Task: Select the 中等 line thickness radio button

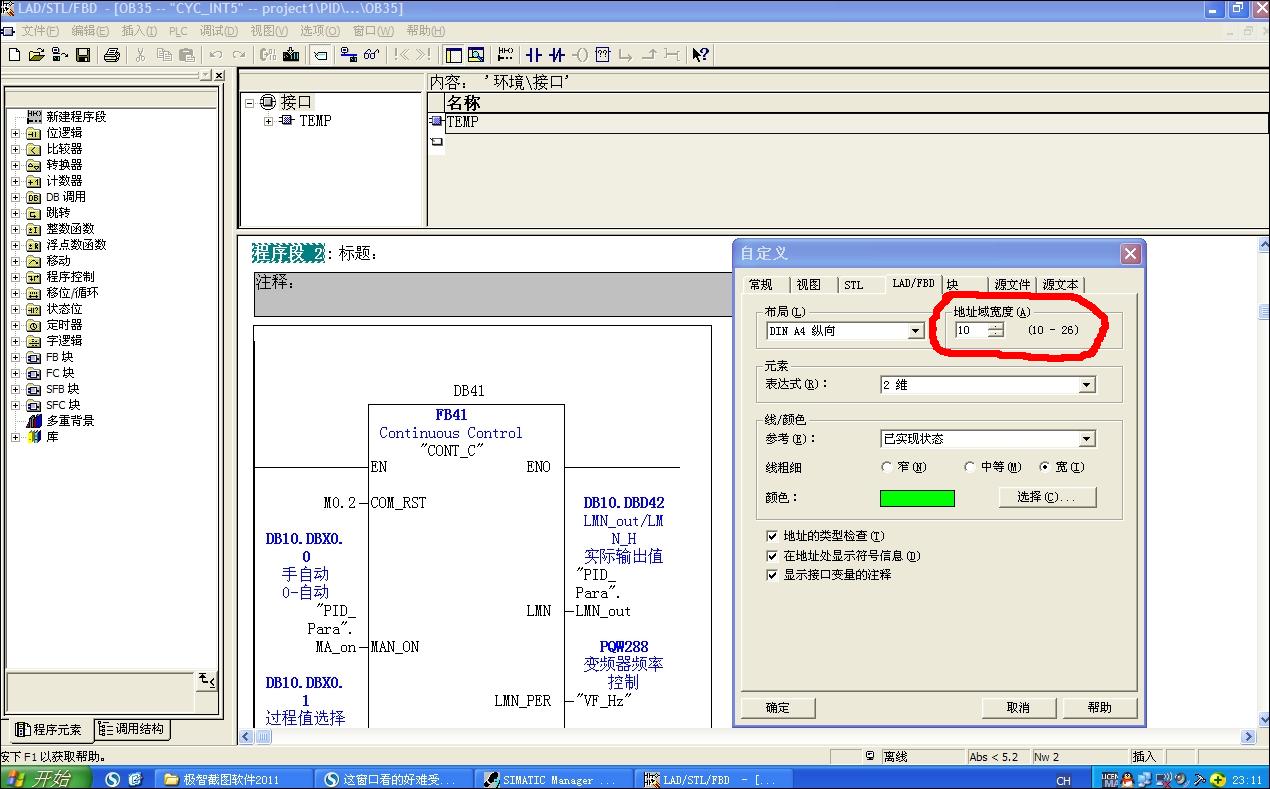Action: coord(970,467)
